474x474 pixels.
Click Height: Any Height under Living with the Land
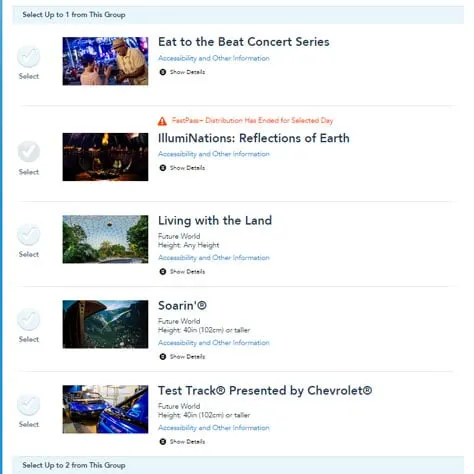tap(189, 245)
